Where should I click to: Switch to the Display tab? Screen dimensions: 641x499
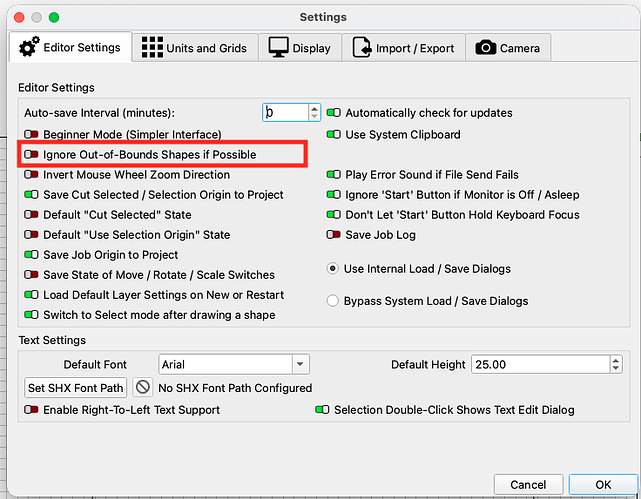300,47
